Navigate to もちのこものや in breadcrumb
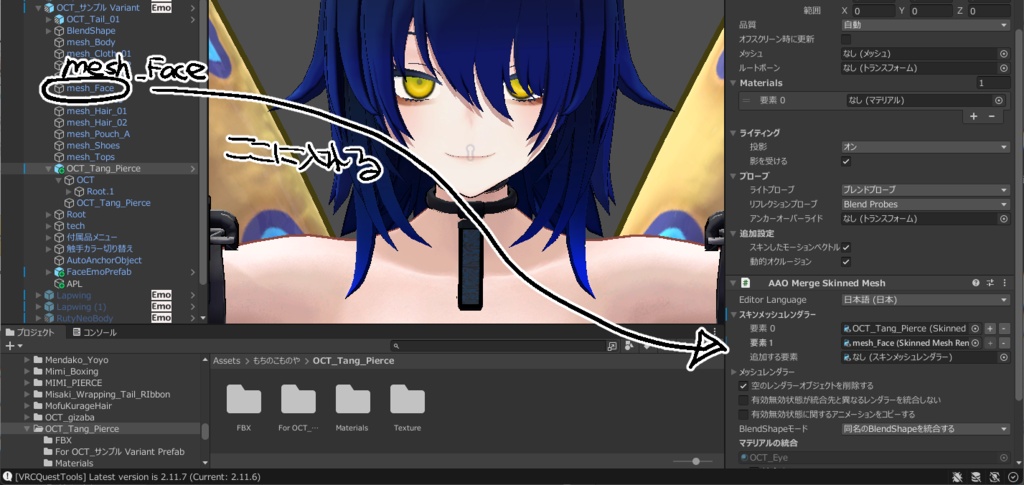This screenshot has width=1024, height=485. 276,360
